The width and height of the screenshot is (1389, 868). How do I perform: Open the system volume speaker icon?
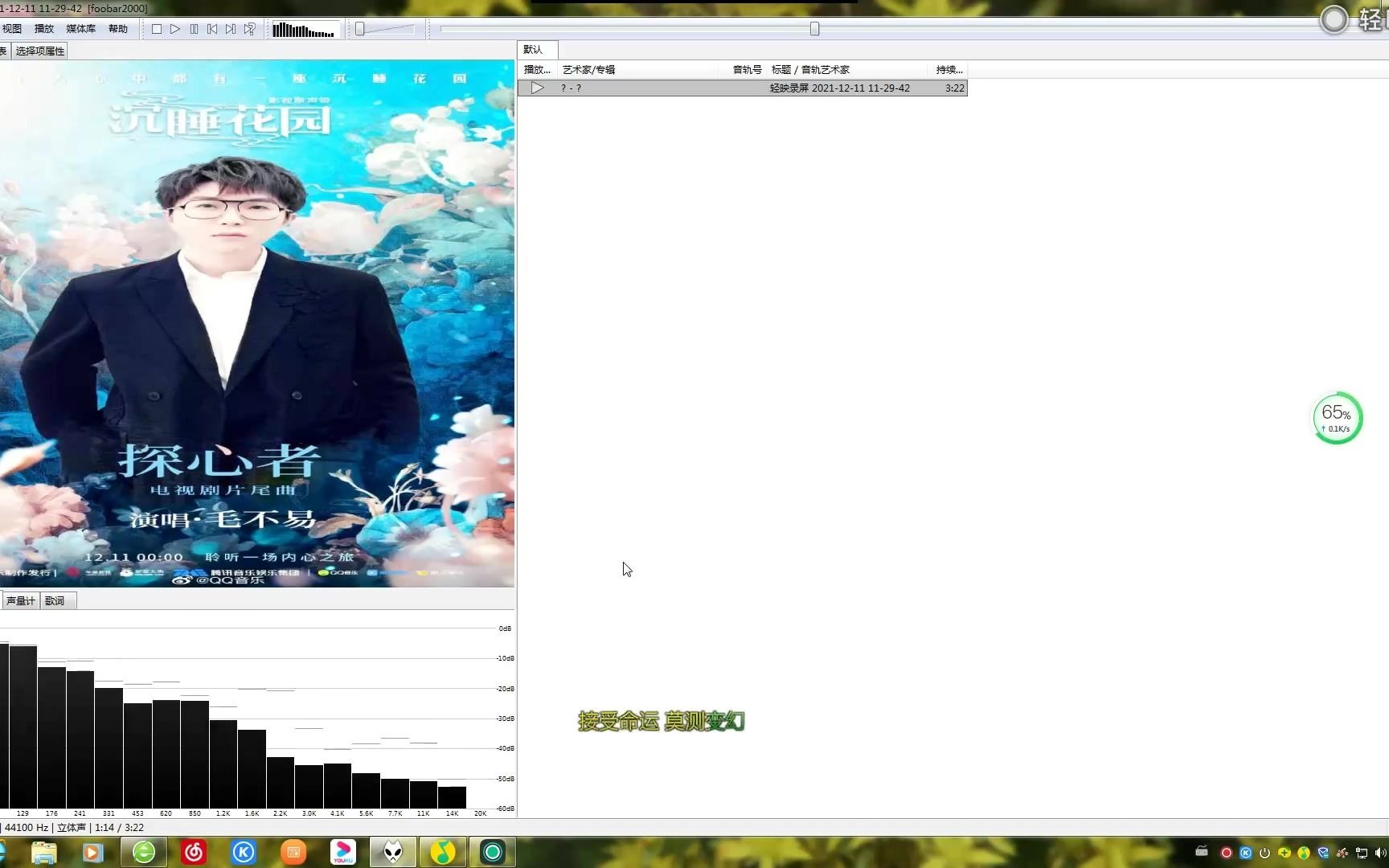click(x=1381, y=853)
